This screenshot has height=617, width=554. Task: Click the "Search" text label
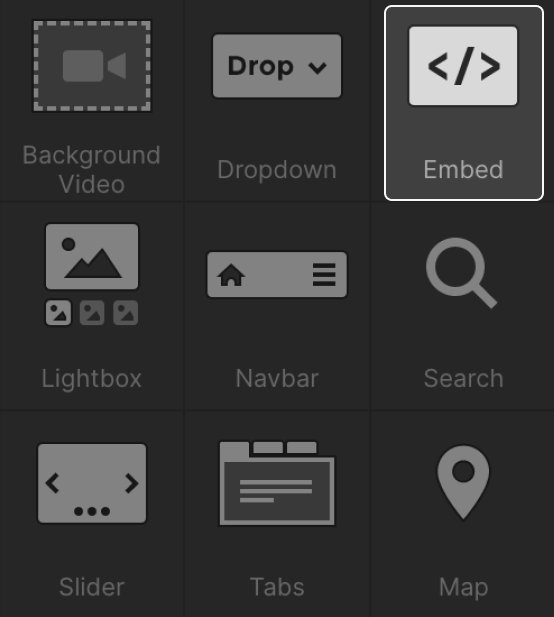click(464, 379)
